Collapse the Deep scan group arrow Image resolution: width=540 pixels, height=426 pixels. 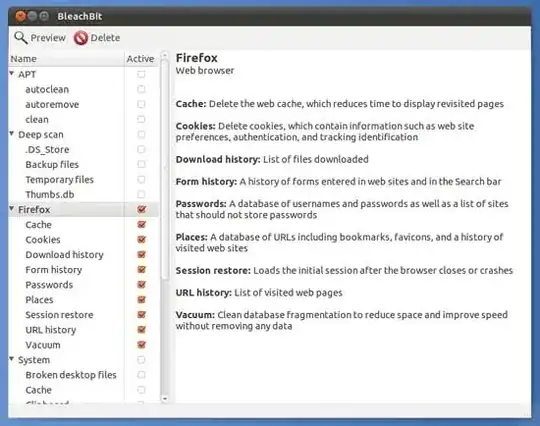(x=12, y=134)
